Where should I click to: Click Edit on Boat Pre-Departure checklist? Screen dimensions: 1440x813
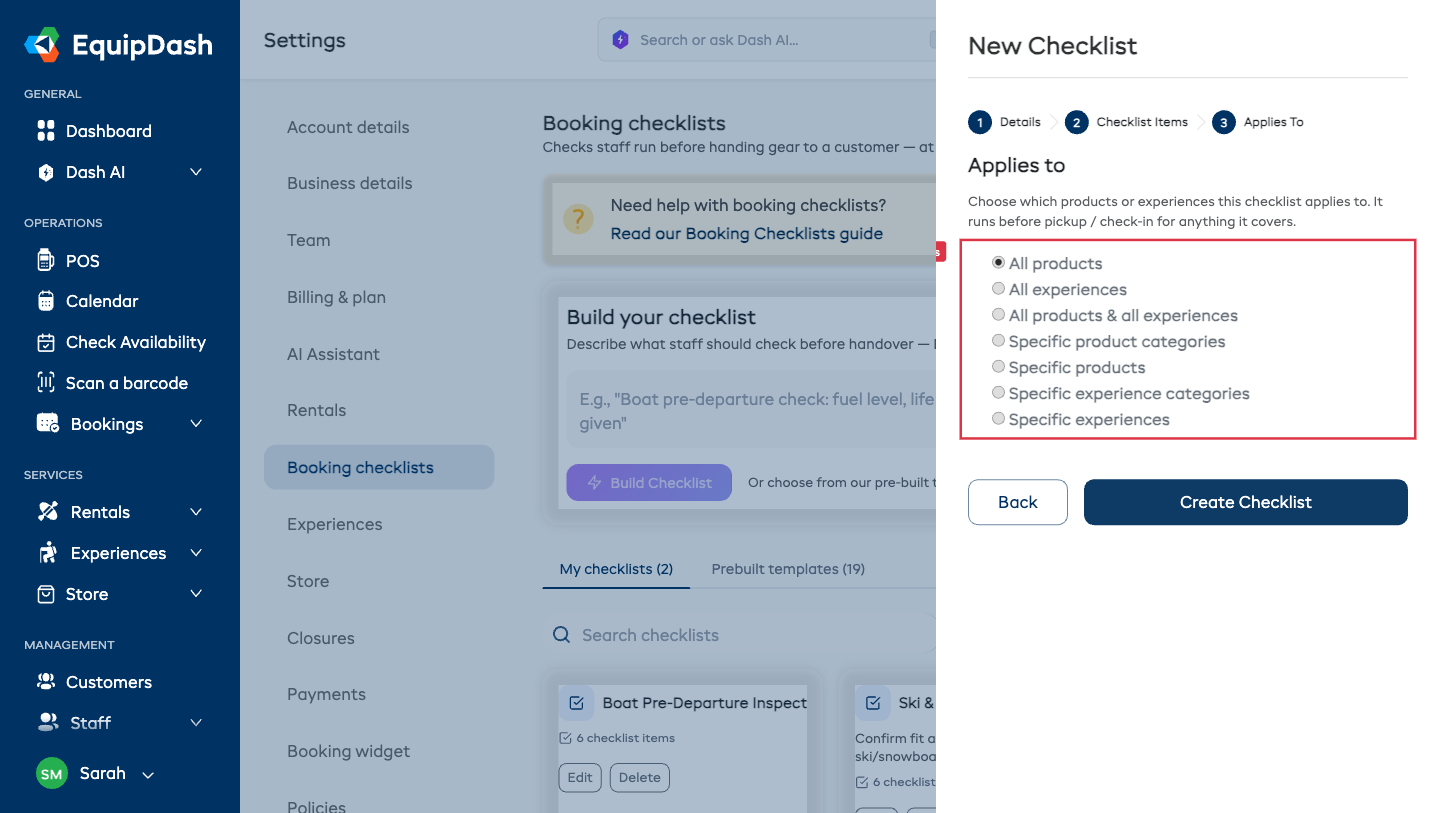click(x=580, y=777)
